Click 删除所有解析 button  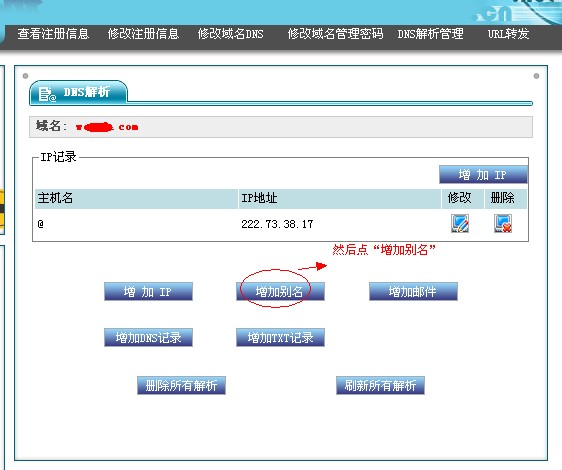pos(181,385)
